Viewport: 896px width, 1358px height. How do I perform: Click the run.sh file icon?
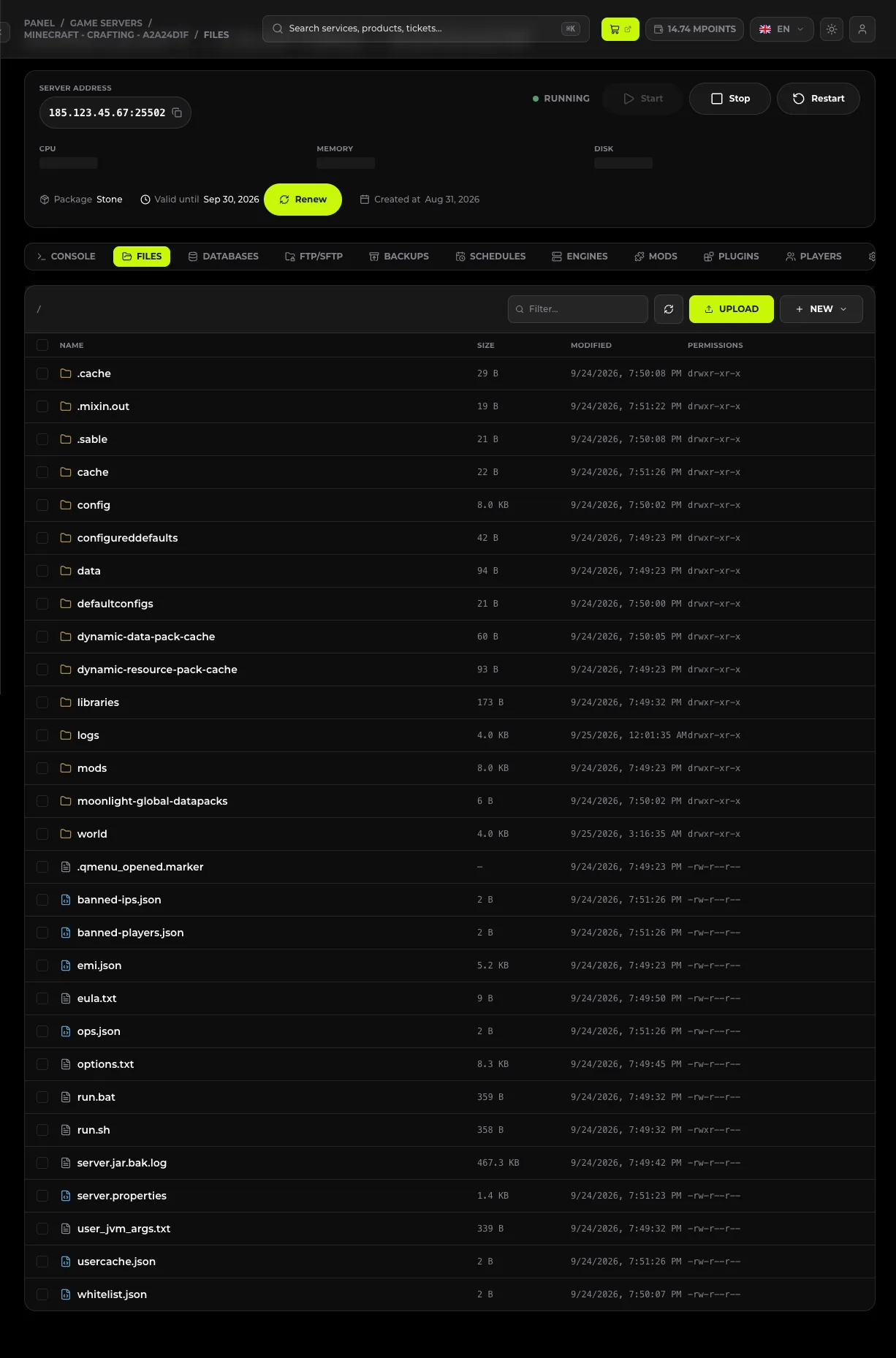66,1130
